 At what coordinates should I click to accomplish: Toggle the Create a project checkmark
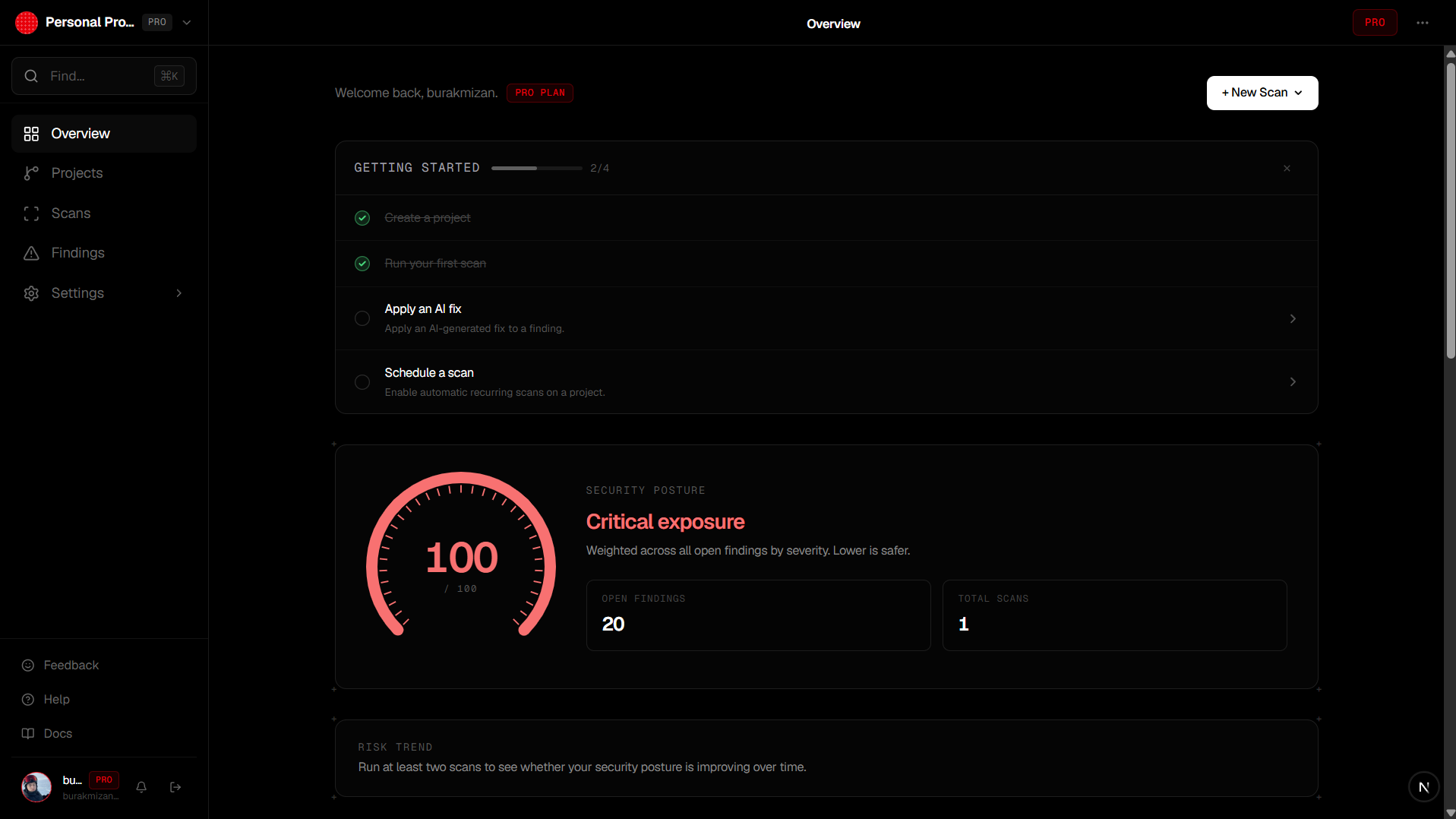(x=362, y=218)
